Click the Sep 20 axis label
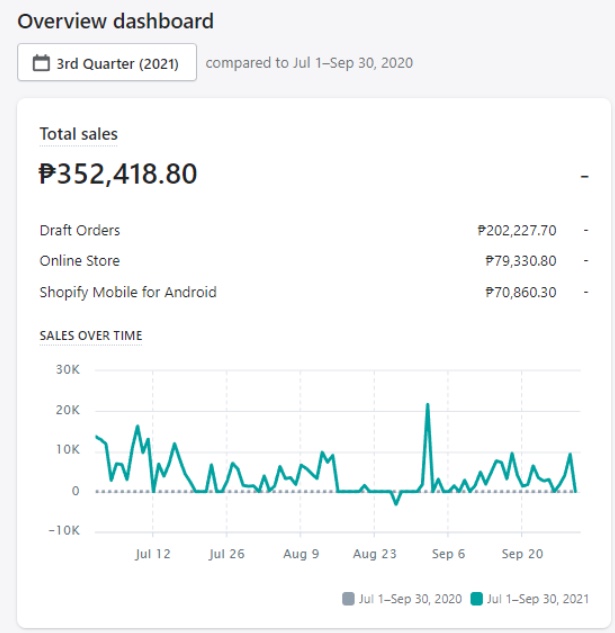The width and height of the screenshot is (615, 633). pos(522,554)
